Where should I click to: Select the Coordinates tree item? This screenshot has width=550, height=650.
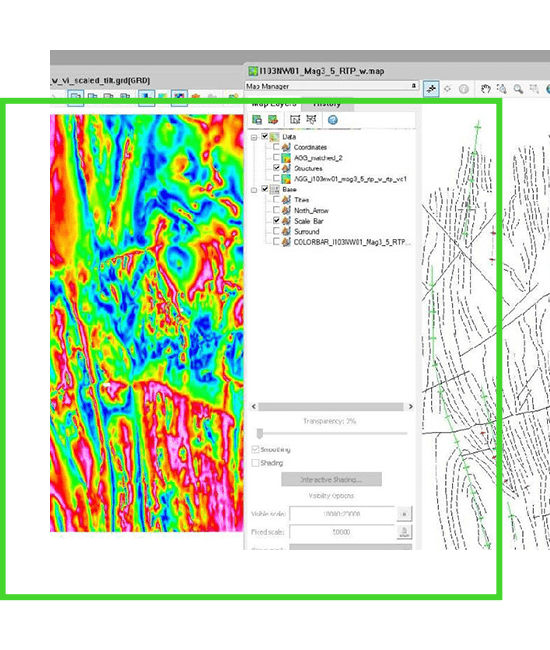(x=310, y=147)
